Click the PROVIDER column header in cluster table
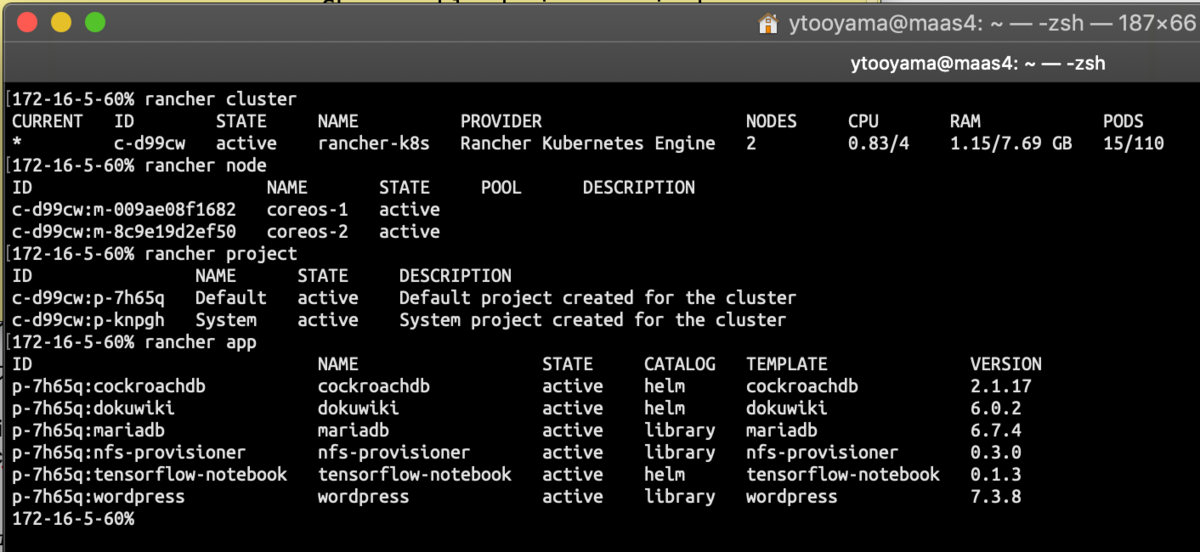Viewport: 1200px width, 552px height. (502, 121)
